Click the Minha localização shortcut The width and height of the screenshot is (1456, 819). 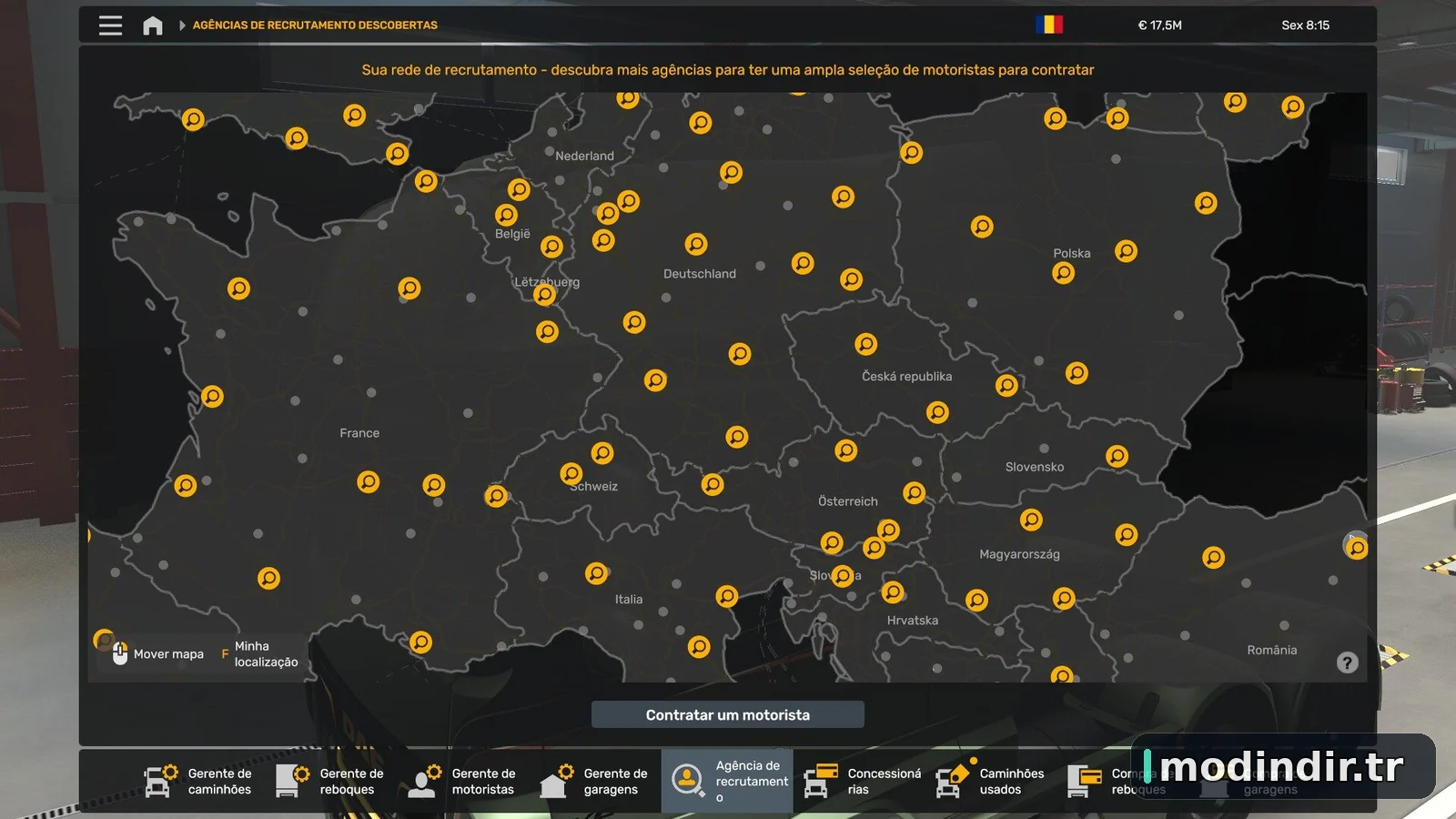point(259,654)
